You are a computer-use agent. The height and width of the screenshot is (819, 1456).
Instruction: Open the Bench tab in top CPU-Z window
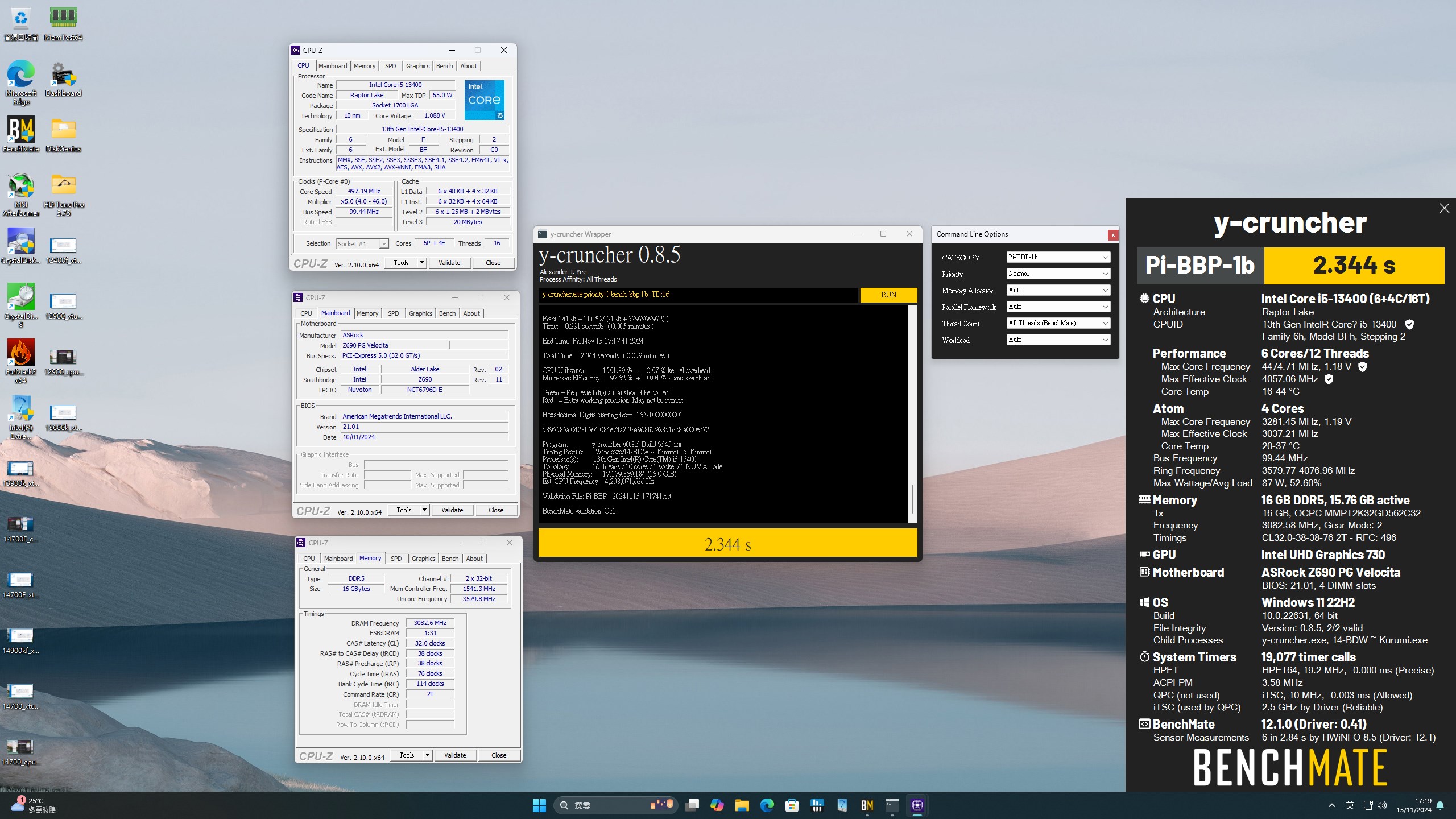444,66
